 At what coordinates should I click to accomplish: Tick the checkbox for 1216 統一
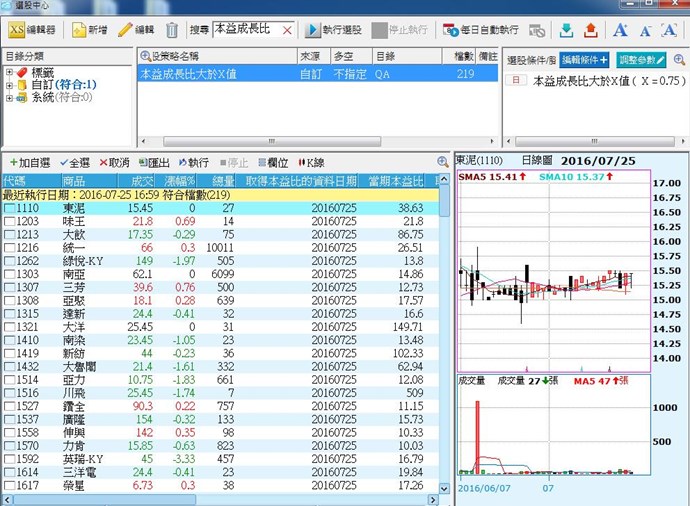(9, 247)
